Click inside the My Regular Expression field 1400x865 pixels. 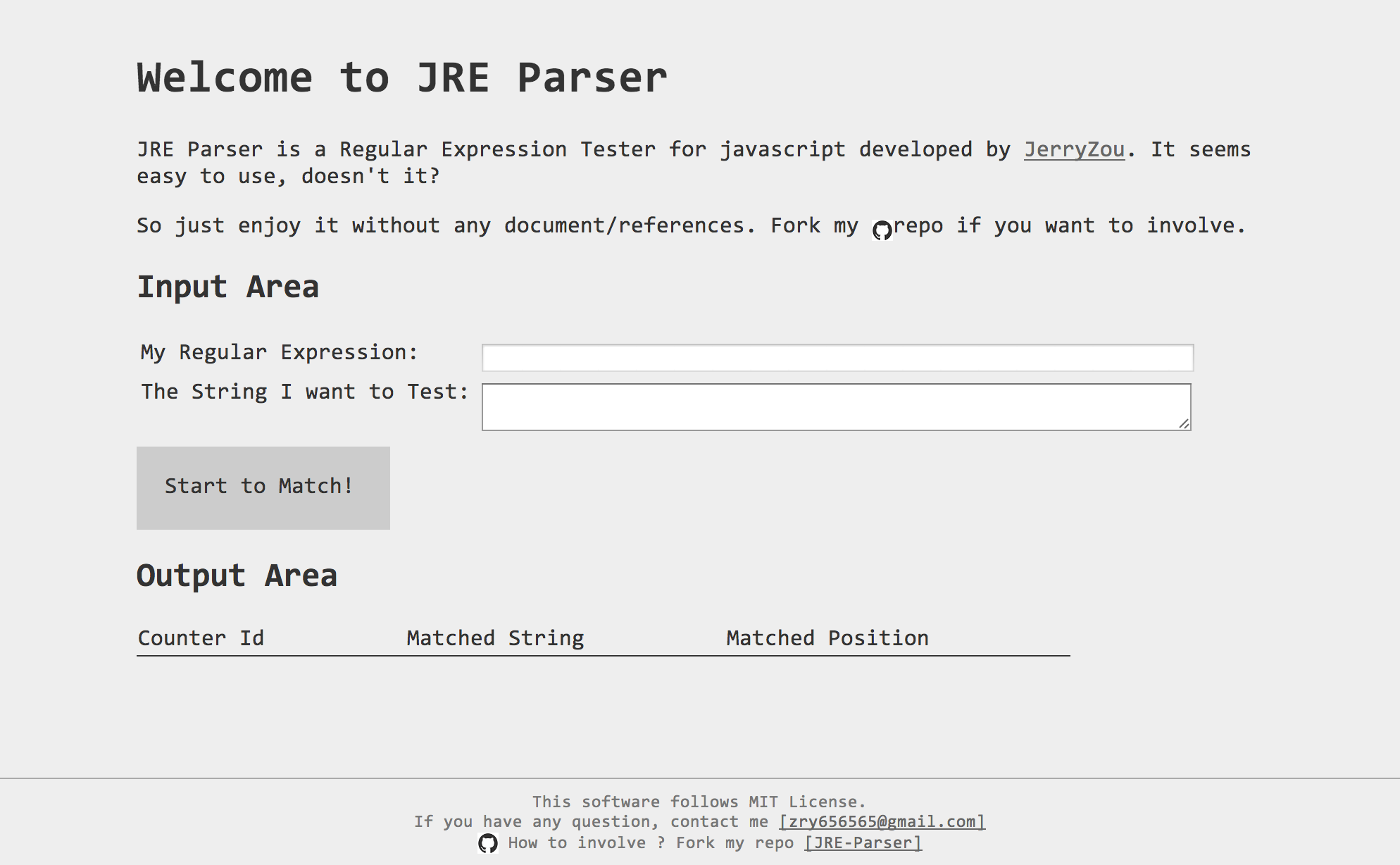coord(837,358)
